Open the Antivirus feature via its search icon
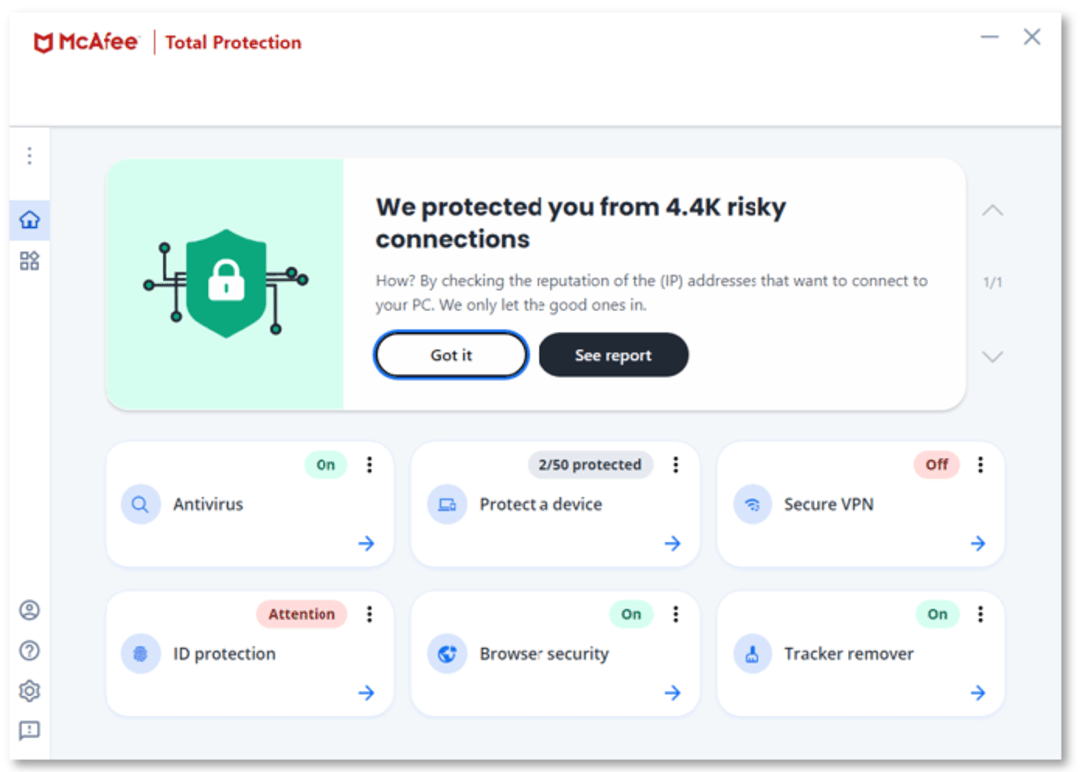The width and height of the screenshot is (1080, 772). point(141,503)
